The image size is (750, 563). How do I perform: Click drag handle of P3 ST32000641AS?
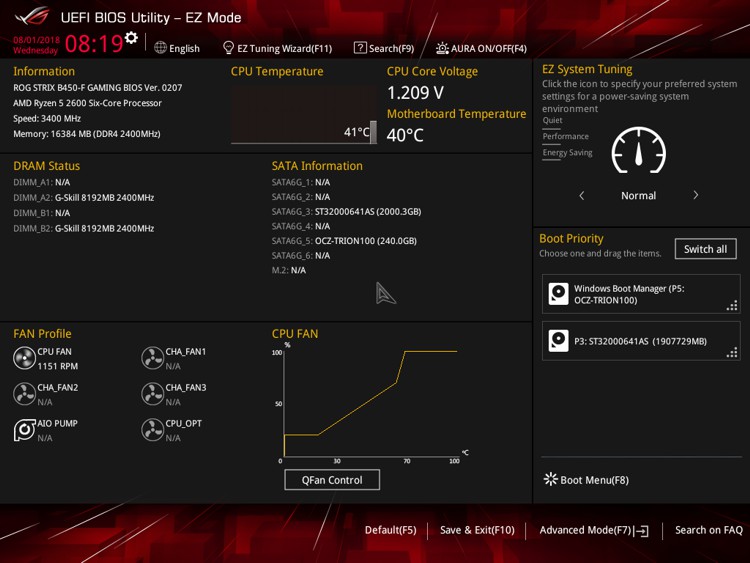pyautogui.click(x=732, y=353)
